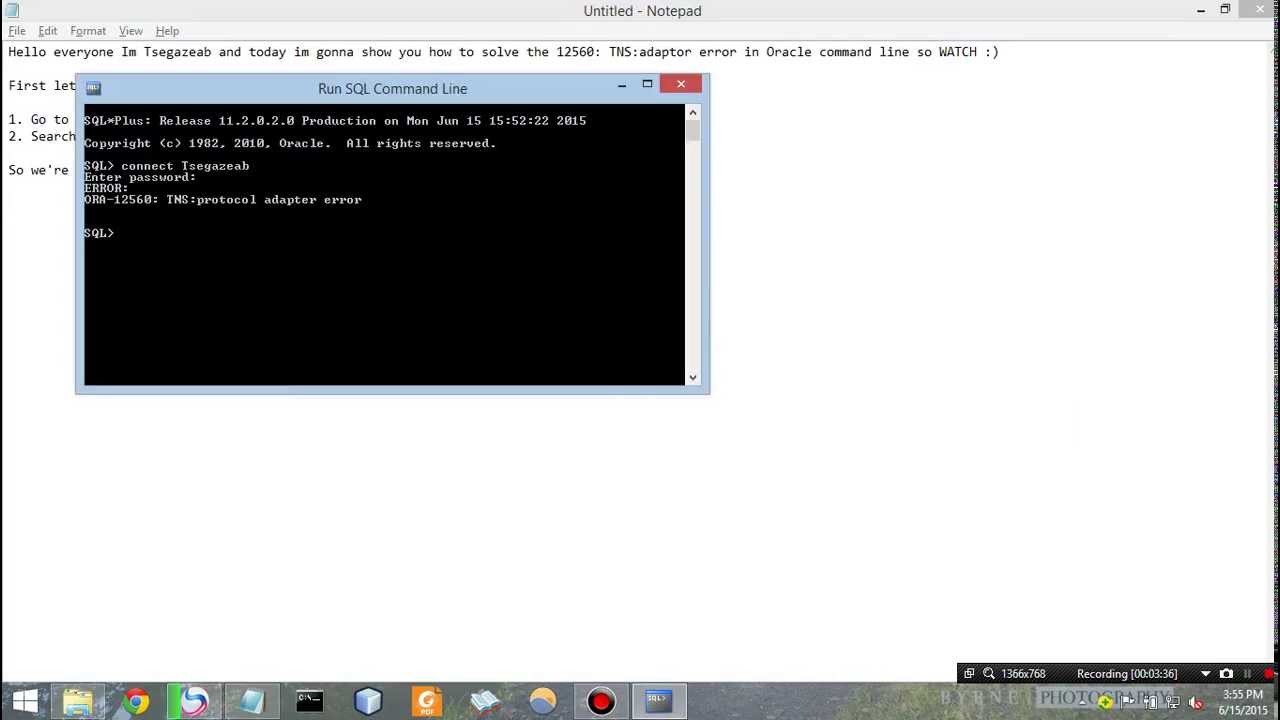Minimize the Notepad window

1200,10
